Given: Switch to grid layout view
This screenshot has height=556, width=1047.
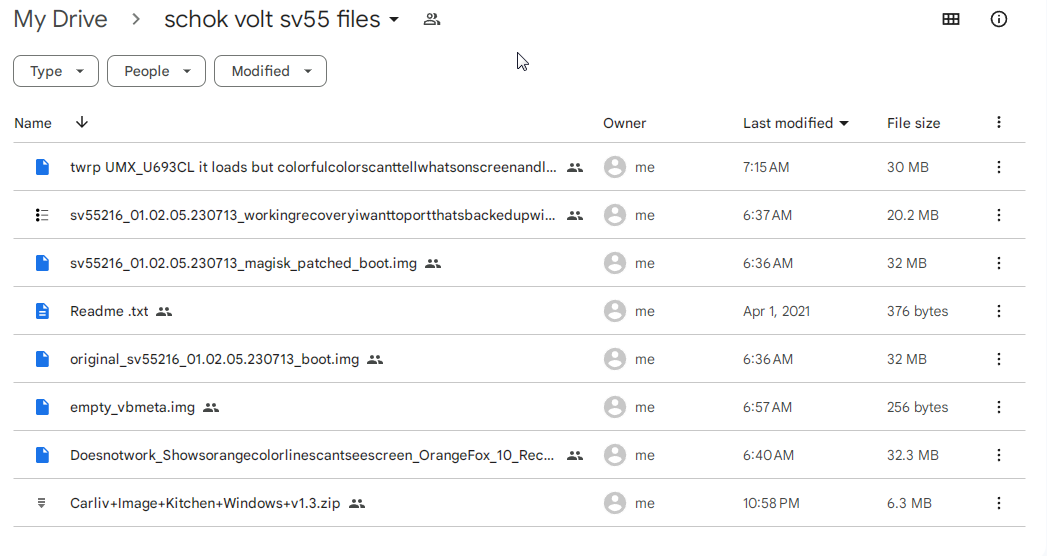Looking at the screenshot, I should click(x=951, y=19).
